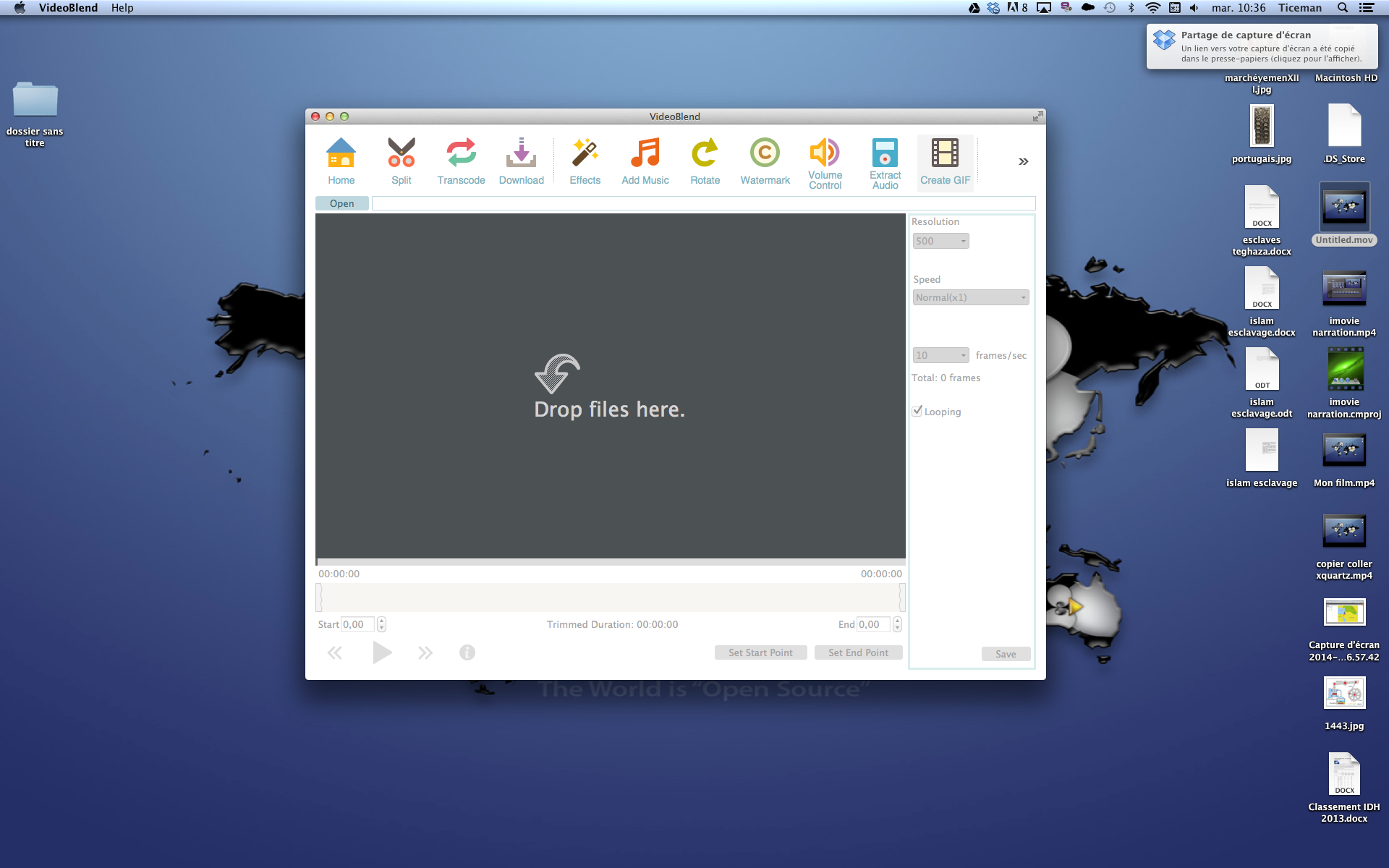
Task: Click the Bluetooth menu bar icon
Action: (x=1131, y=7)
